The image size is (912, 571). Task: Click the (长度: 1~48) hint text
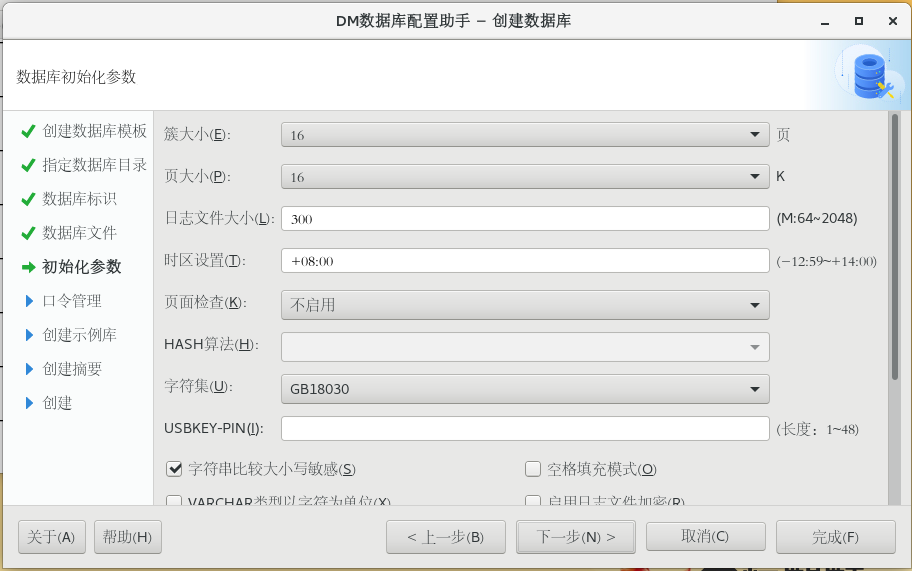coord(817,429)
